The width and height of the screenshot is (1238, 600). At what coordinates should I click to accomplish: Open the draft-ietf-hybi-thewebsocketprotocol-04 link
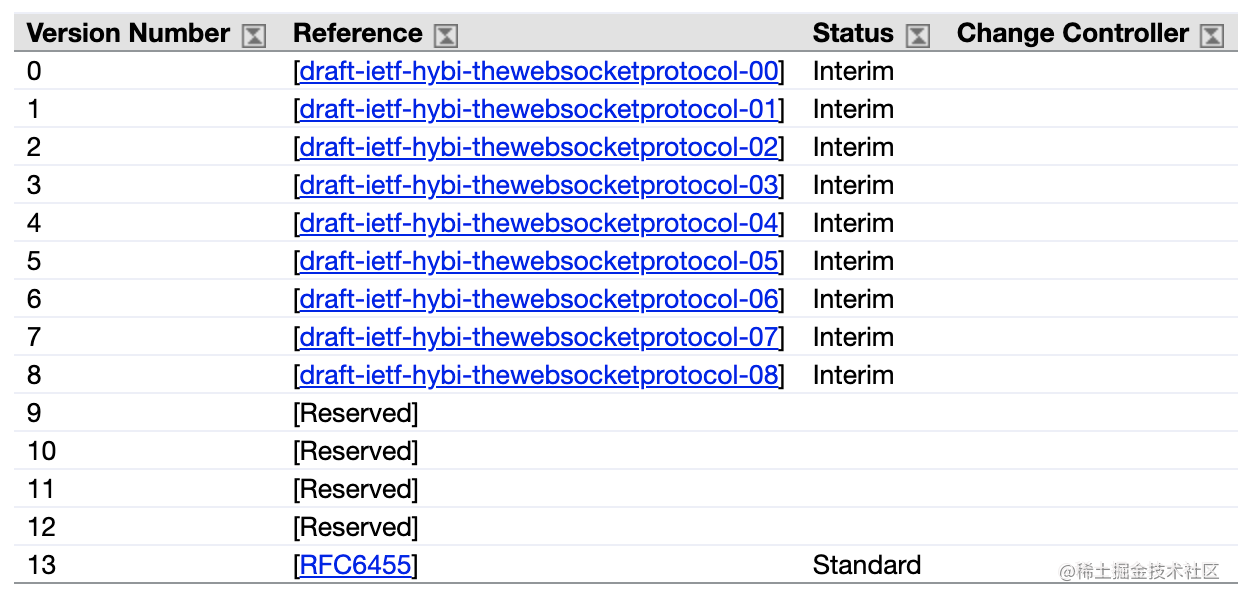(x=538, y=223)
